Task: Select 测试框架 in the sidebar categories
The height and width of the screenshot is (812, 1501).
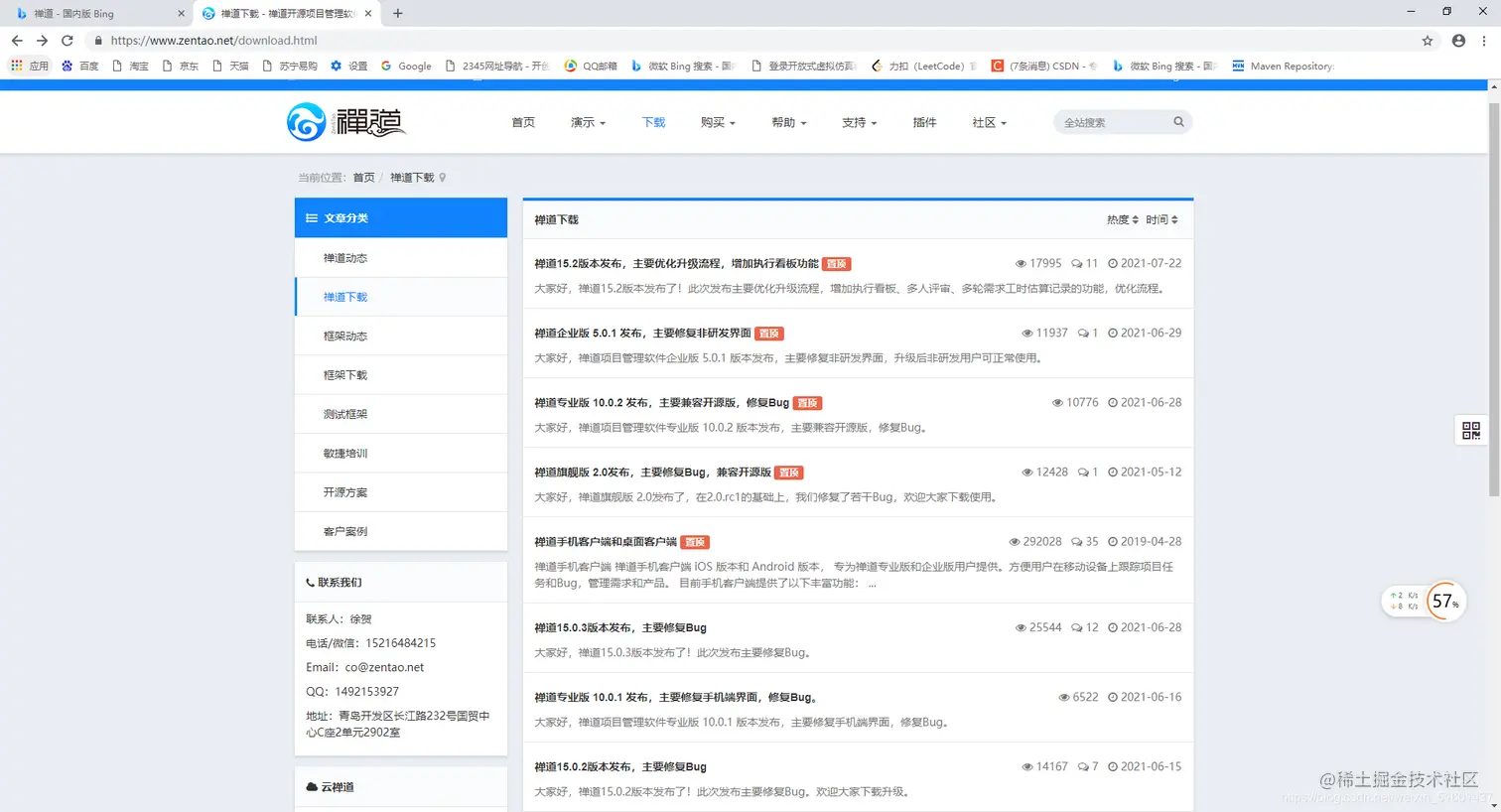Action: (x=345, y=414)
